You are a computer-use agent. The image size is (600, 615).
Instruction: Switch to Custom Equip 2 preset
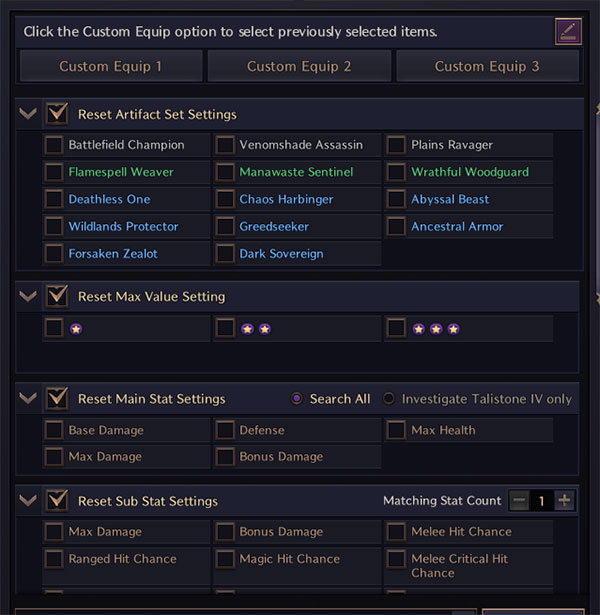point(299,67)
